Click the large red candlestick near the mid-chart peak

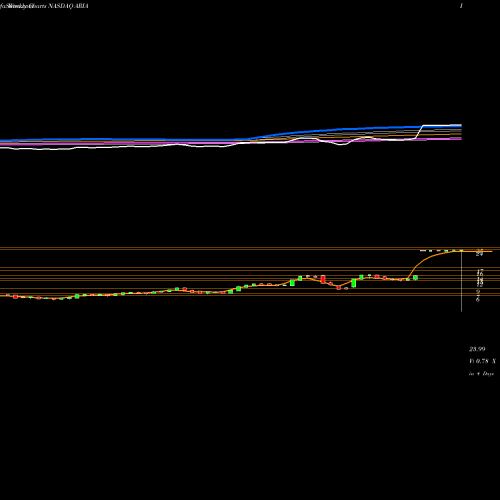[323, 279]
